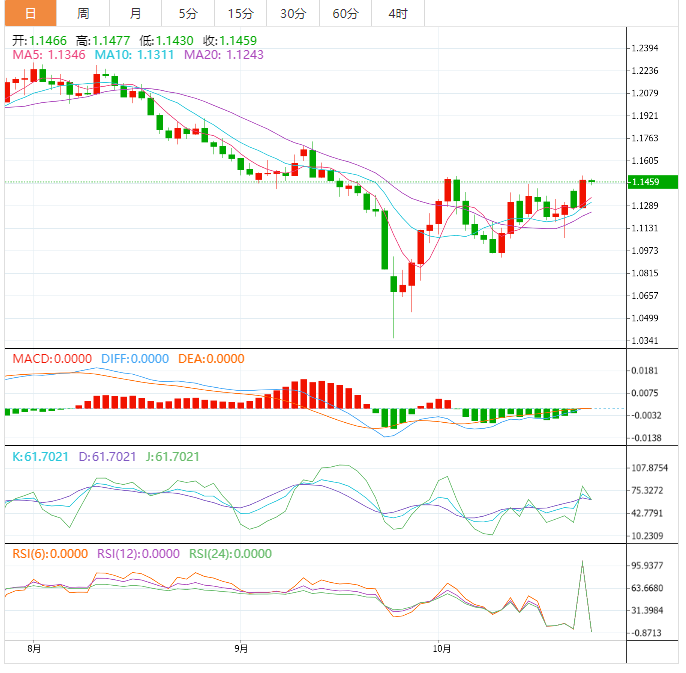Click the 0.0181 MACD axis label
The width and height of the screenshot is (686, 673).
click(645, 371)
